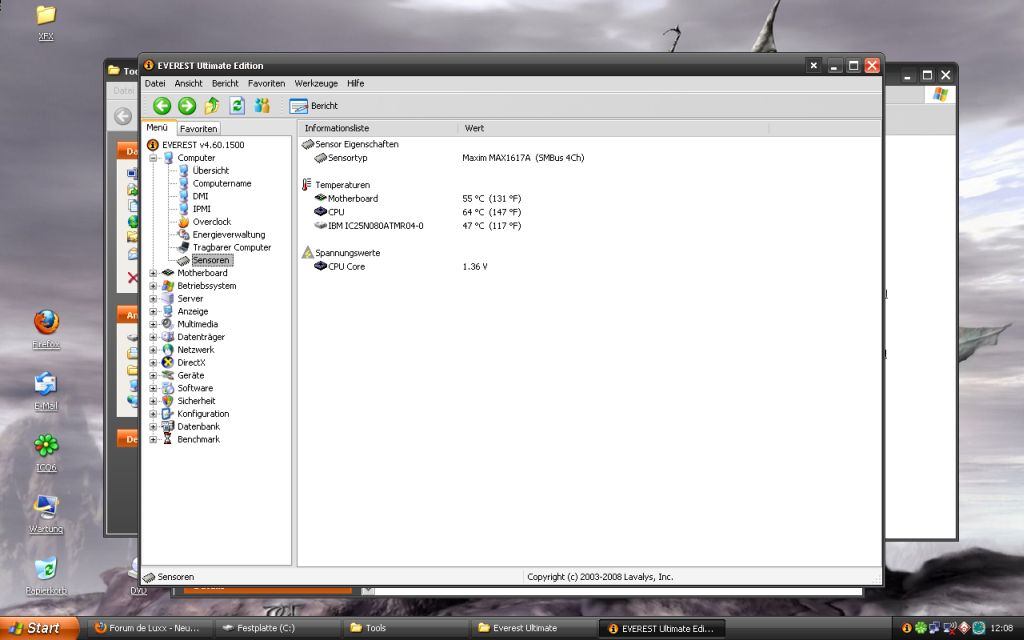The width and height of the screenshot is (1024, 640).
Task: Select Overclock in the tree
Action: [x=212, y=222]
